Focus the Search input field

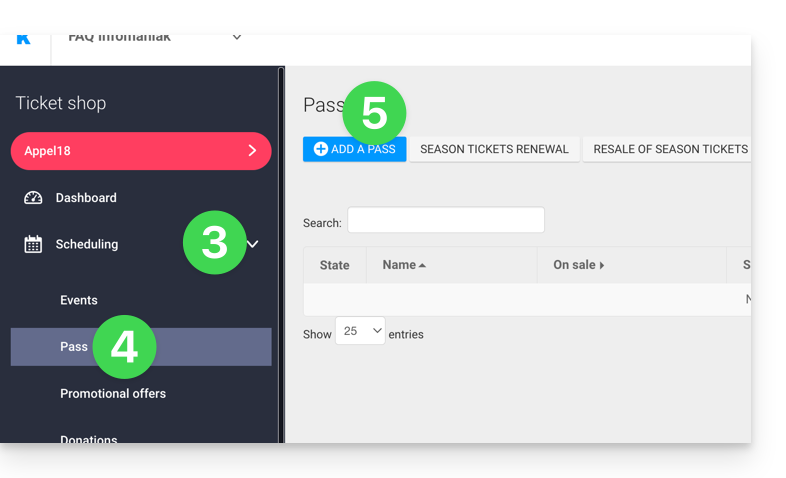pos(445,220)
